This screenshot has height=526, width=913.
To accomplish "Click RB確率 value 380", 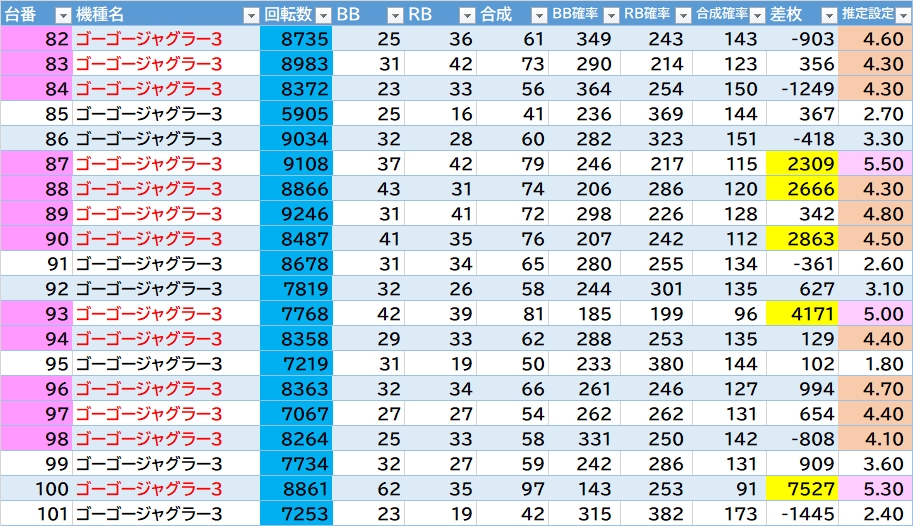I will pos(656,363).
